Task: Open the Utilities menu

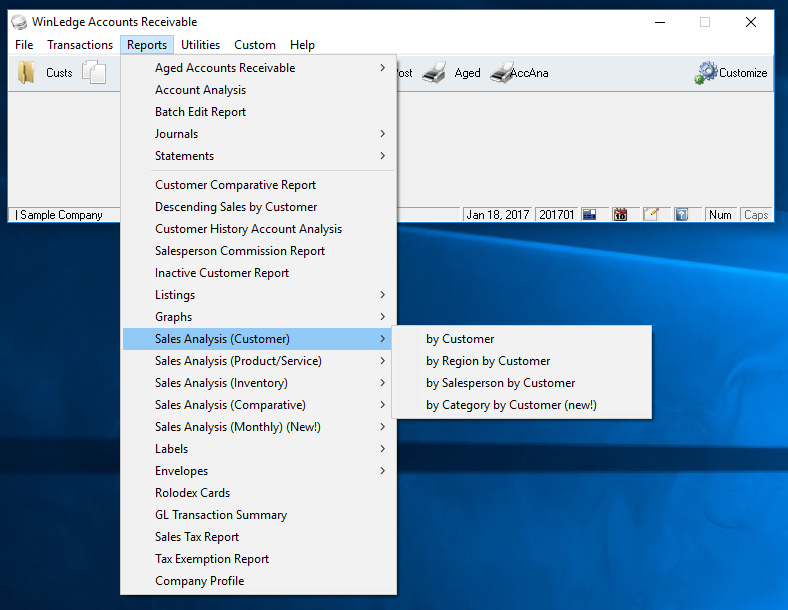Action: [x=200, y=45]
